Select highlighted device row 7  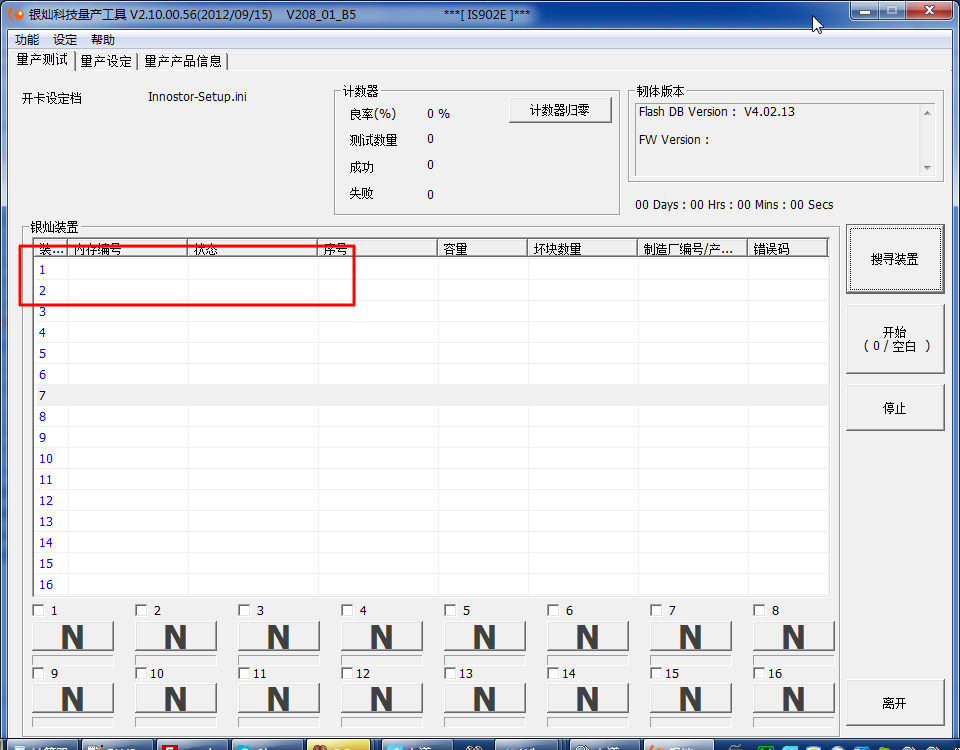pyautogui.click(x=432, y=396)
